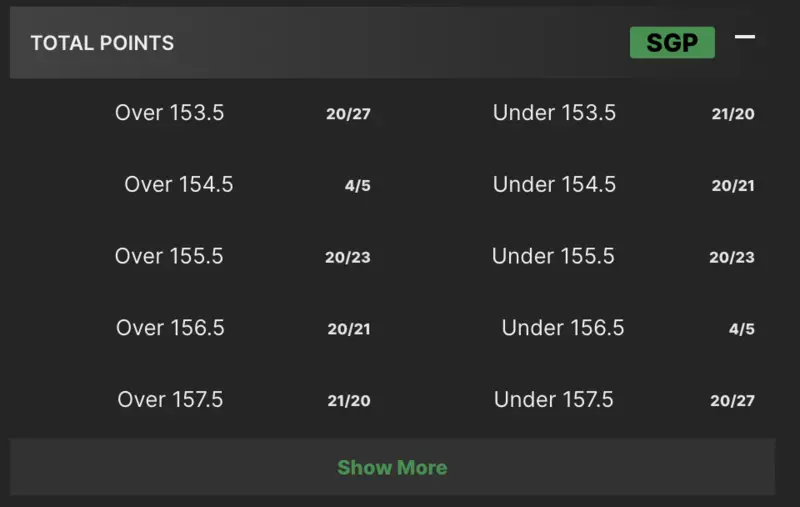Click the 21/20 odds for Over 157.5
This screenshot has height=507, width=800.
tap(348, 401)
